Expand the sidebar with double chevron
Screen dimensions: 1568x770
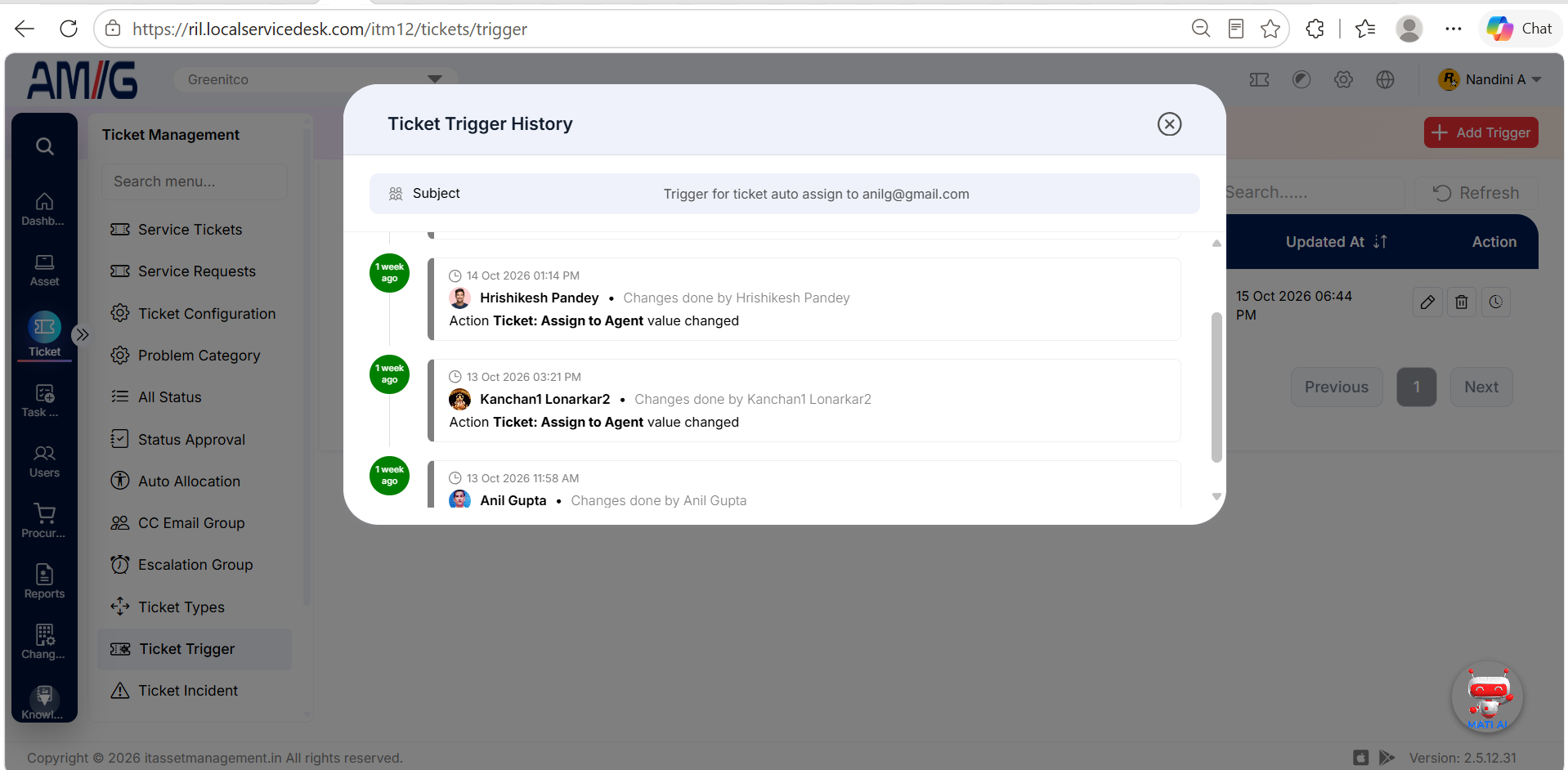tap(82, 334)
